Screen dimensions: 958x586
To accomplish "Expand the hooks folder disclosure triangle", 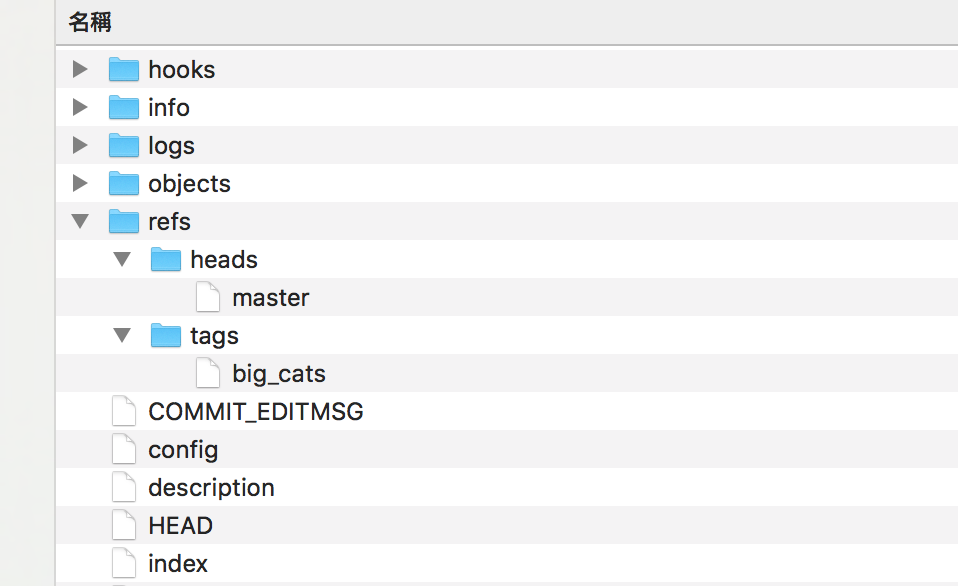I will click(x=79, y=69).
